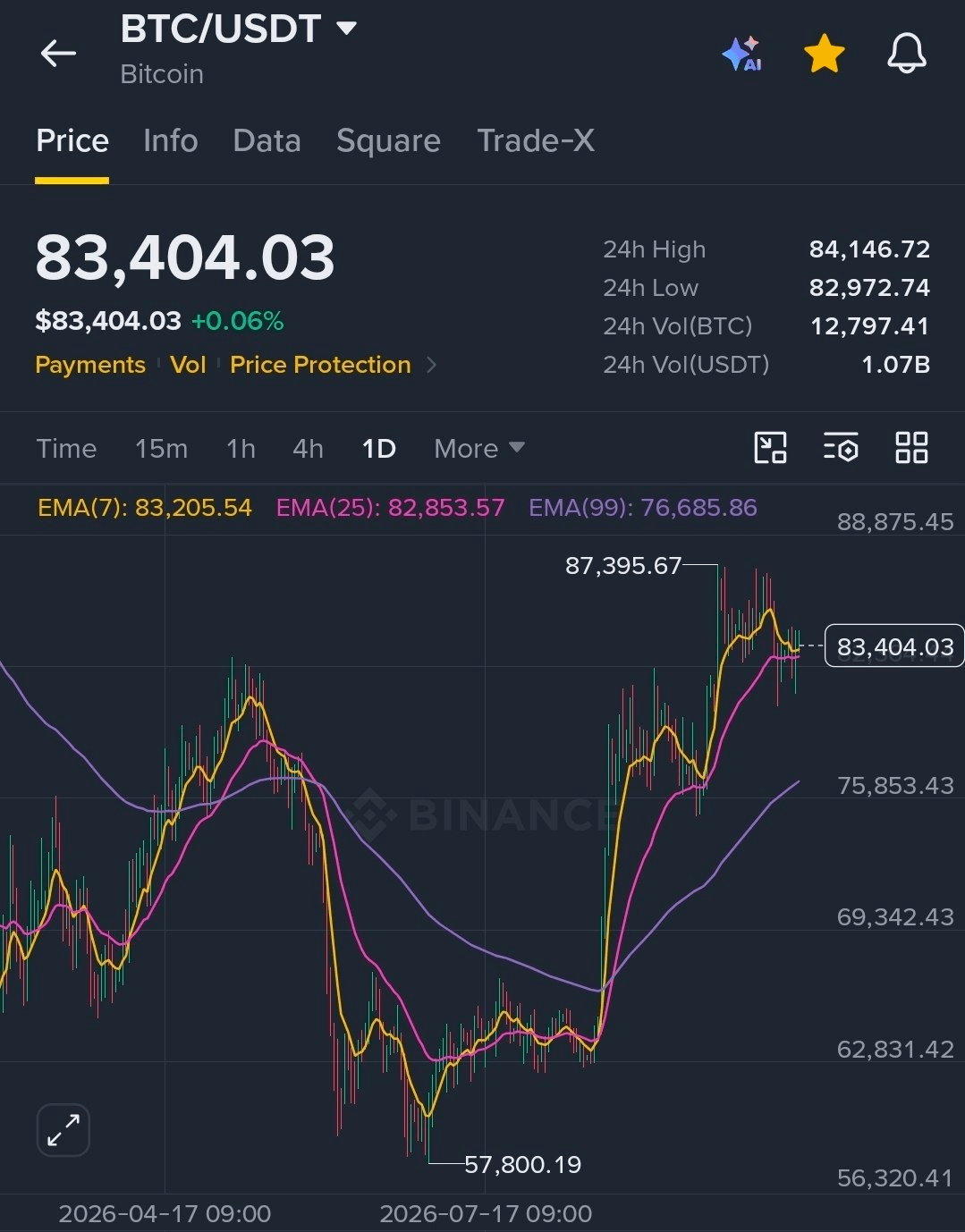
Task: Open the chart drawing tools icon
Action: 770,447
